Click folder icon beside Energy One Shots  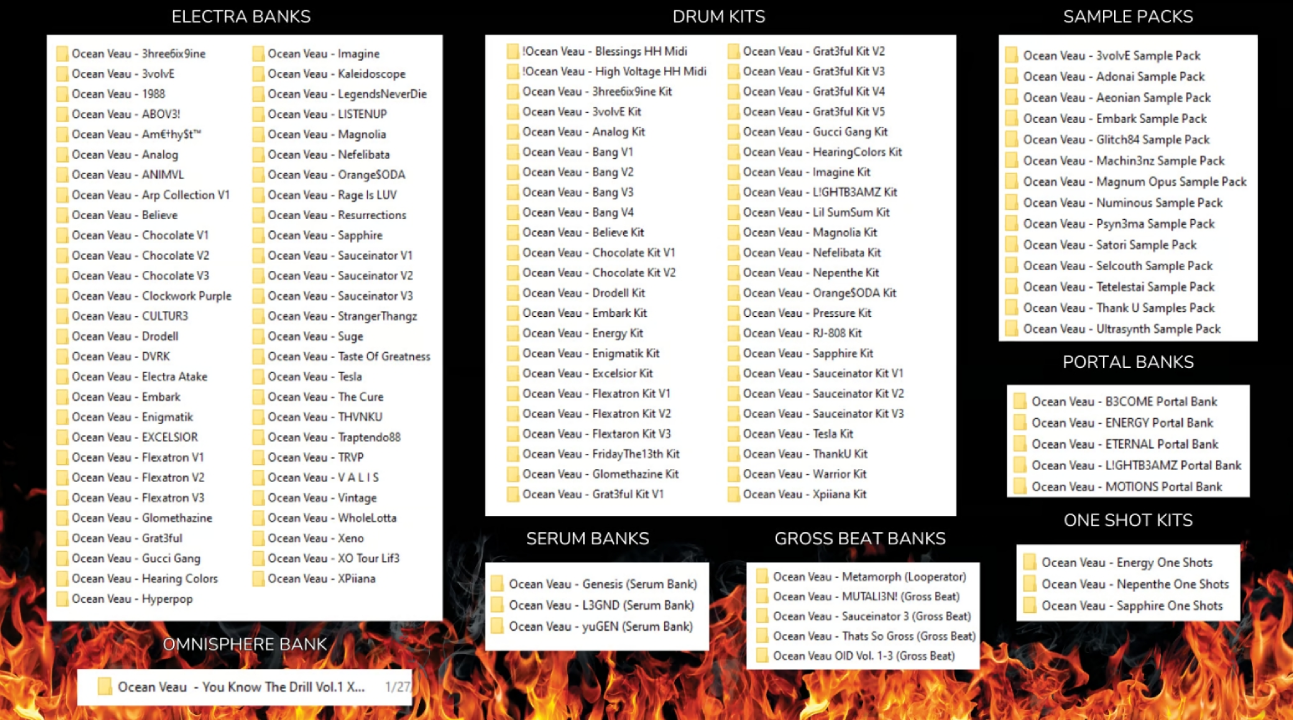pyautogui.click(x=1029, y=563)
